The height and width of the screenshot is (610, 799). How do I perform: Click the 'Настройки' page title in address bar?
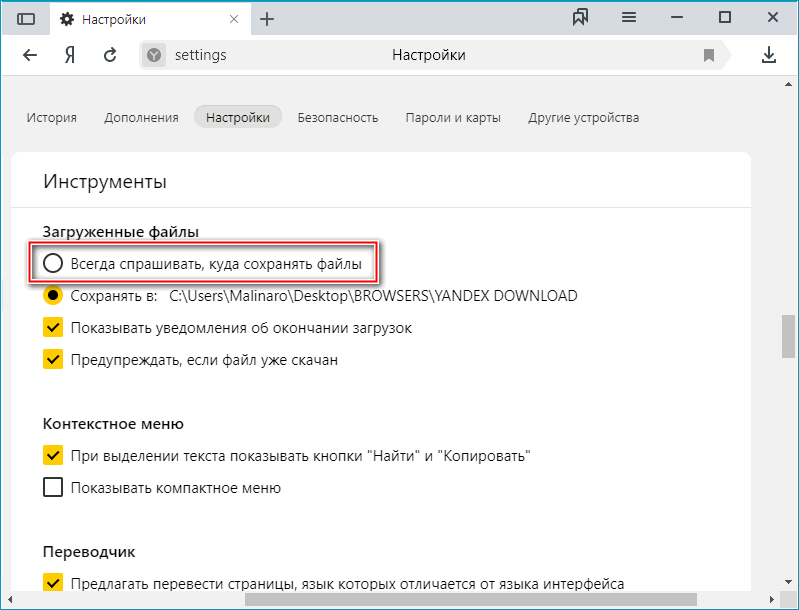(429, 55)
